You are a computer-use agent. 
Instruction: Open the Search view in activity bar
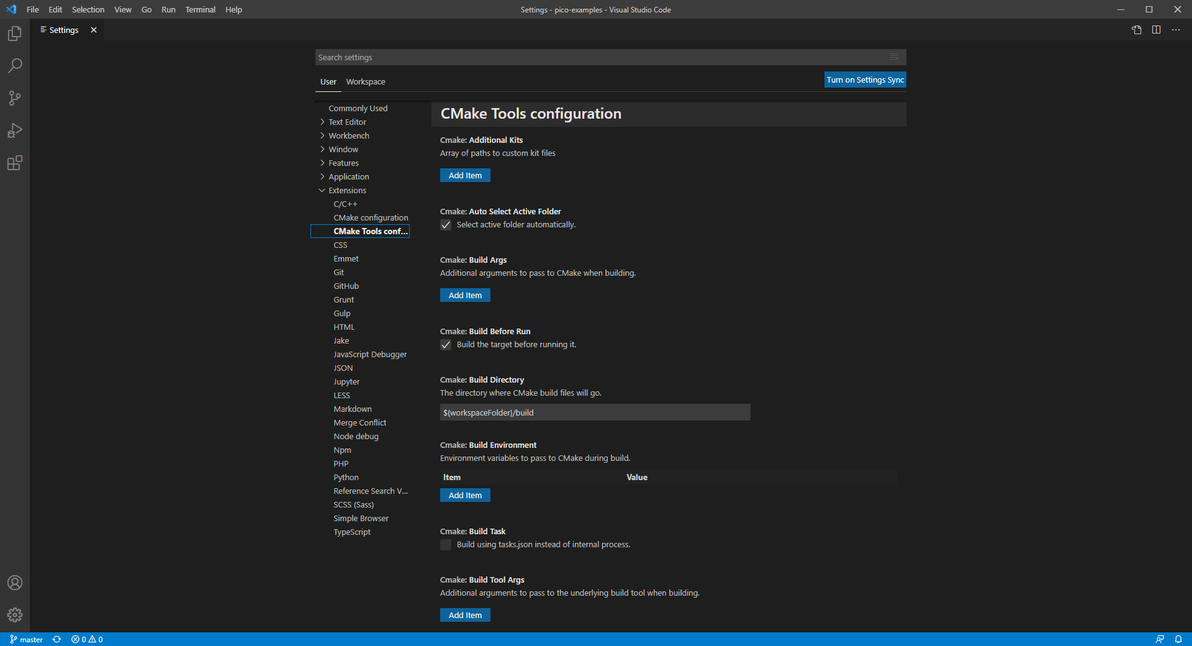coord(14,66)
